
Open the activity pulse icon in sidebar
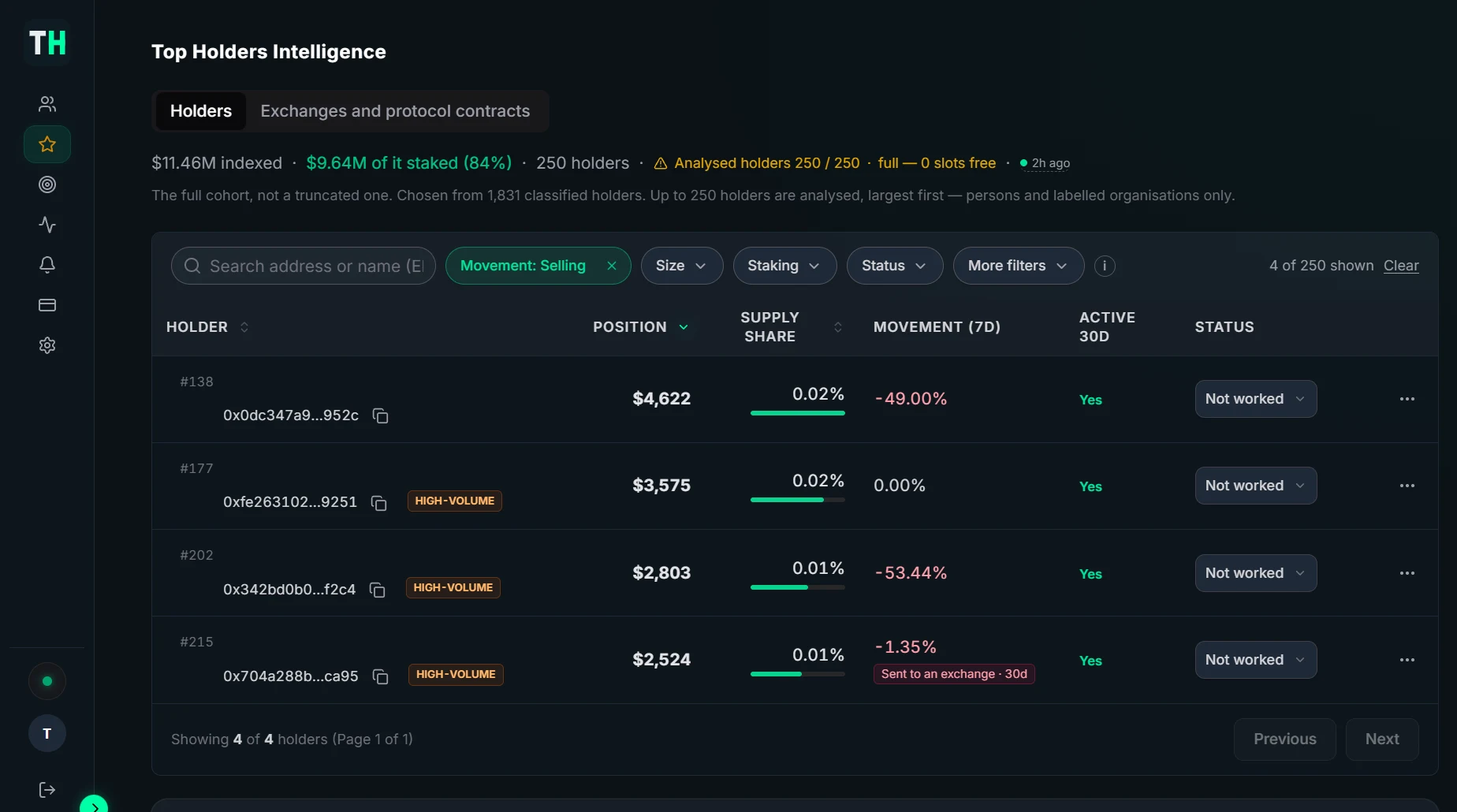coord(47,225)
